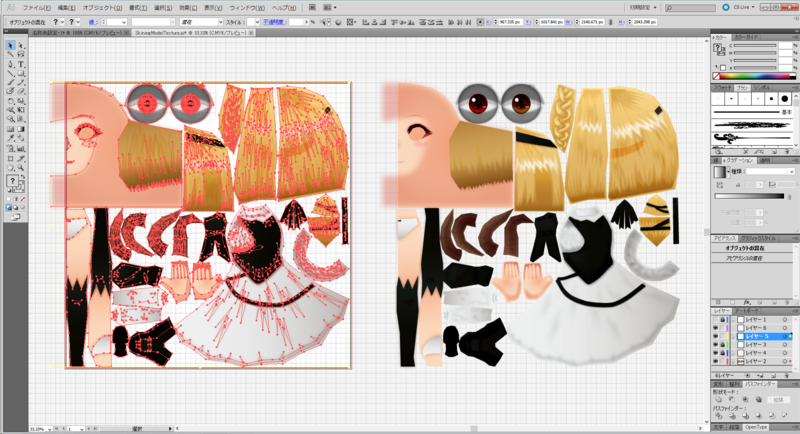Hide レイヤー 4 with its eye icon
Screen dimensions: 800x434
click(x=715, y=353)
